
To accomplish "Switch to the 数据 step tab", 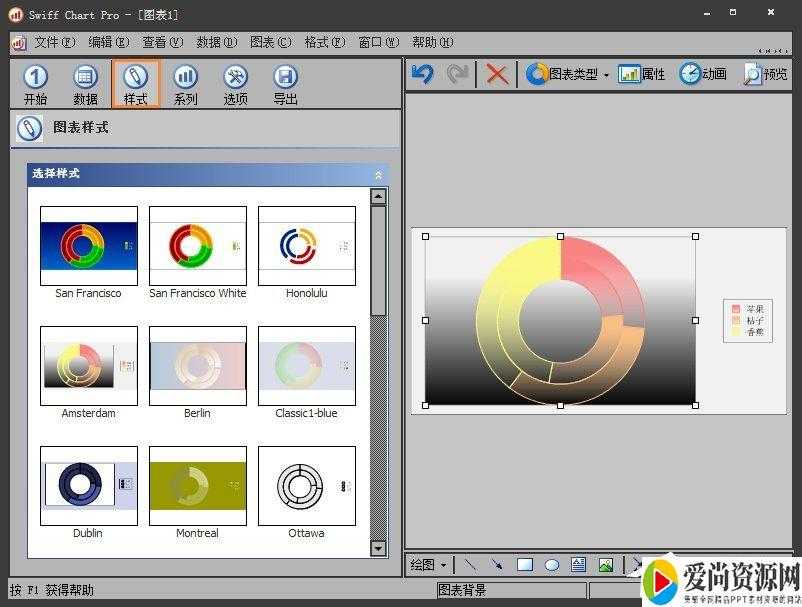I will 86,84.
